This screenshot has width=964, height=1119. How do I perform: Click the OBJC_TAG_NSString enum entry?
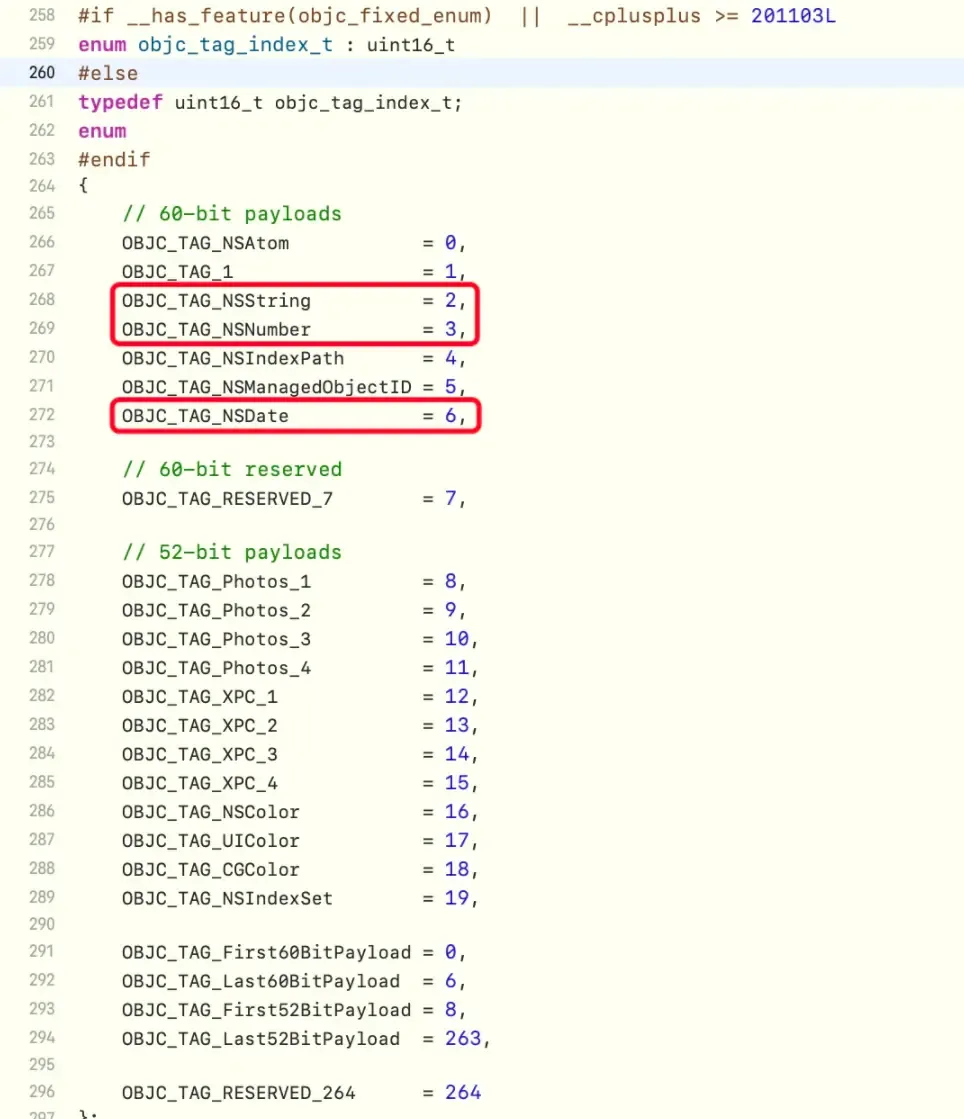[216, 301]
